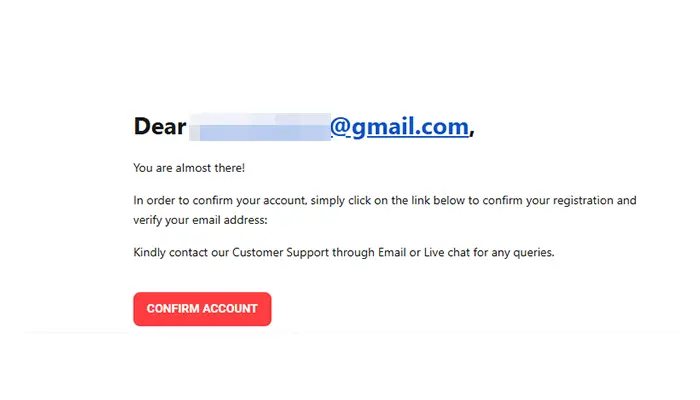Click the word "CONFIRM" on the red button
Image resolution: width=700 pixels, height=400 pixels.
pos(173,309)
